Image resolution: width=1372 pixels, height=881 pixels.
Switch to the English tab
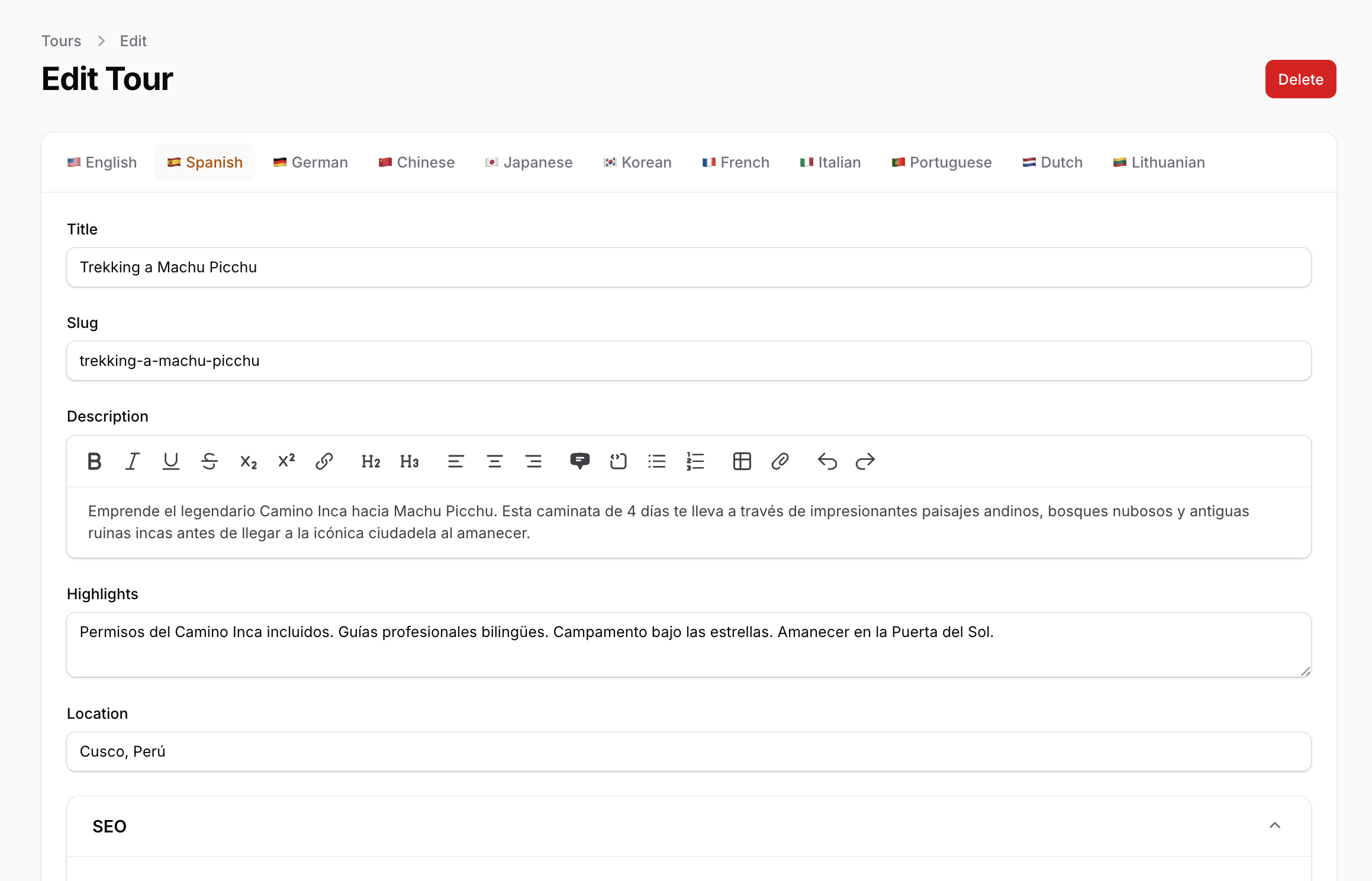click(102, 162)
